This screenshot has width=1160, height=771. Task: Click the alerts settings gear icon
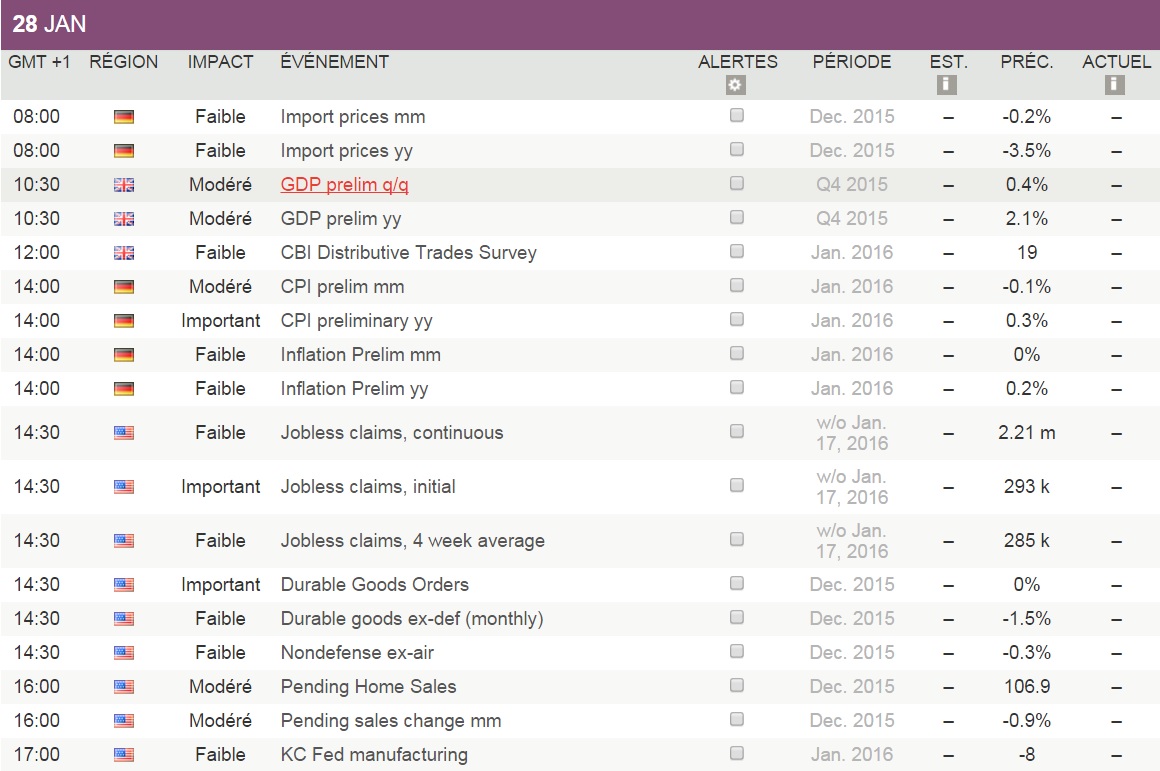[737, 85]
